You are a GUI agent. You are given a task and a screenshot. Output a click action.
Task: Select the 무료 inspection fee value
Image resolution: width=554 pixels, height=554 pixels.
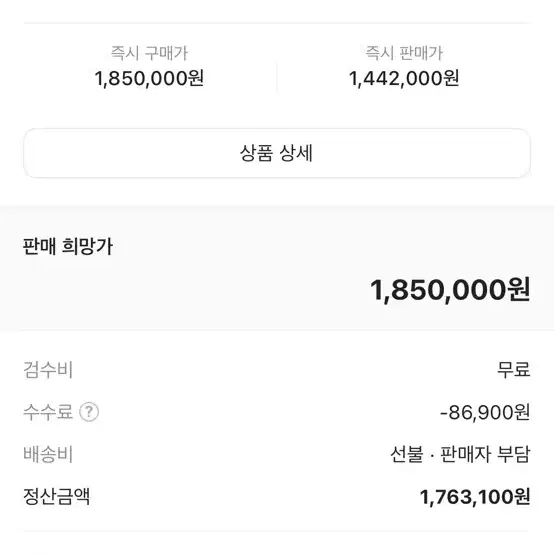click(513, 370)
